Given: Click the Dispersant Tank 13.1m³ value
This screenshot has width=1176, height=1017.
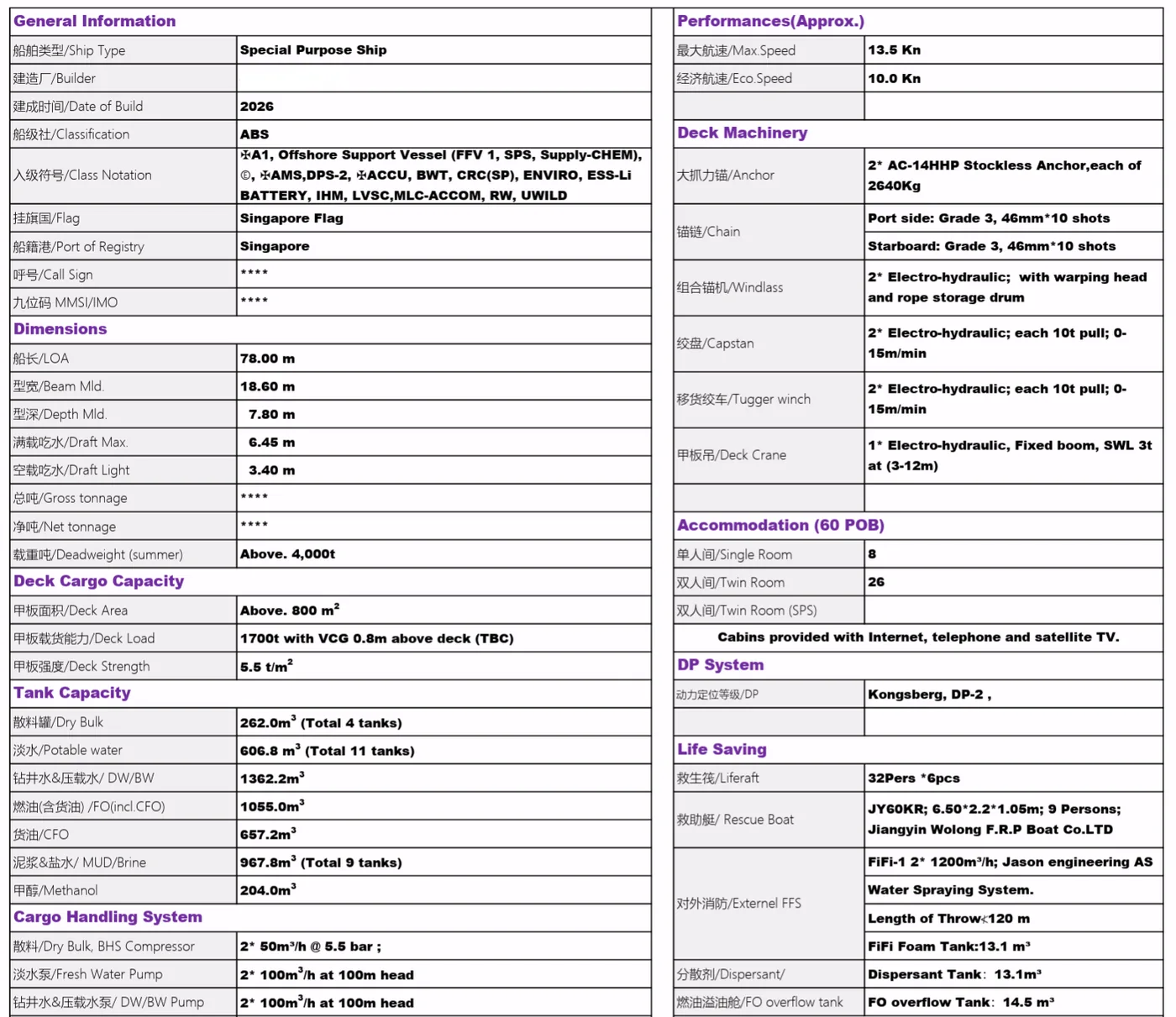Looking at the screenshot, I should (954, 974).
